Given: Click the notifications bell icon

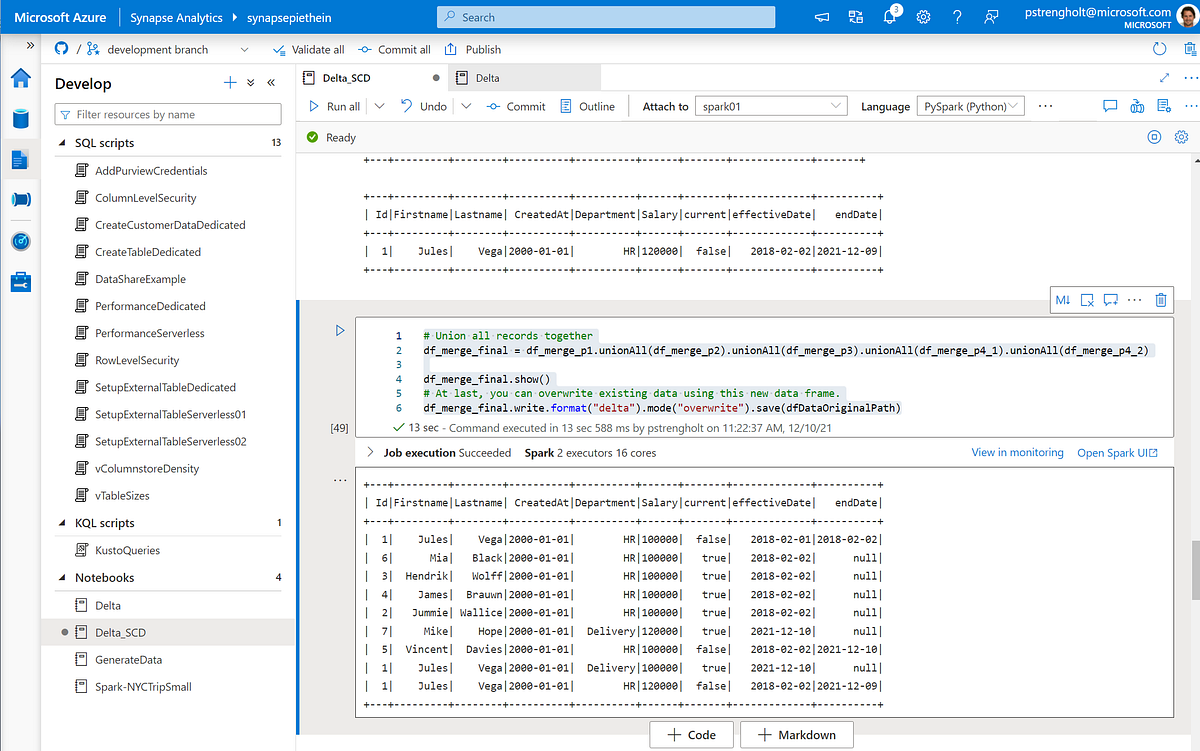Looking at the screenshot, I should click(890, 17).
